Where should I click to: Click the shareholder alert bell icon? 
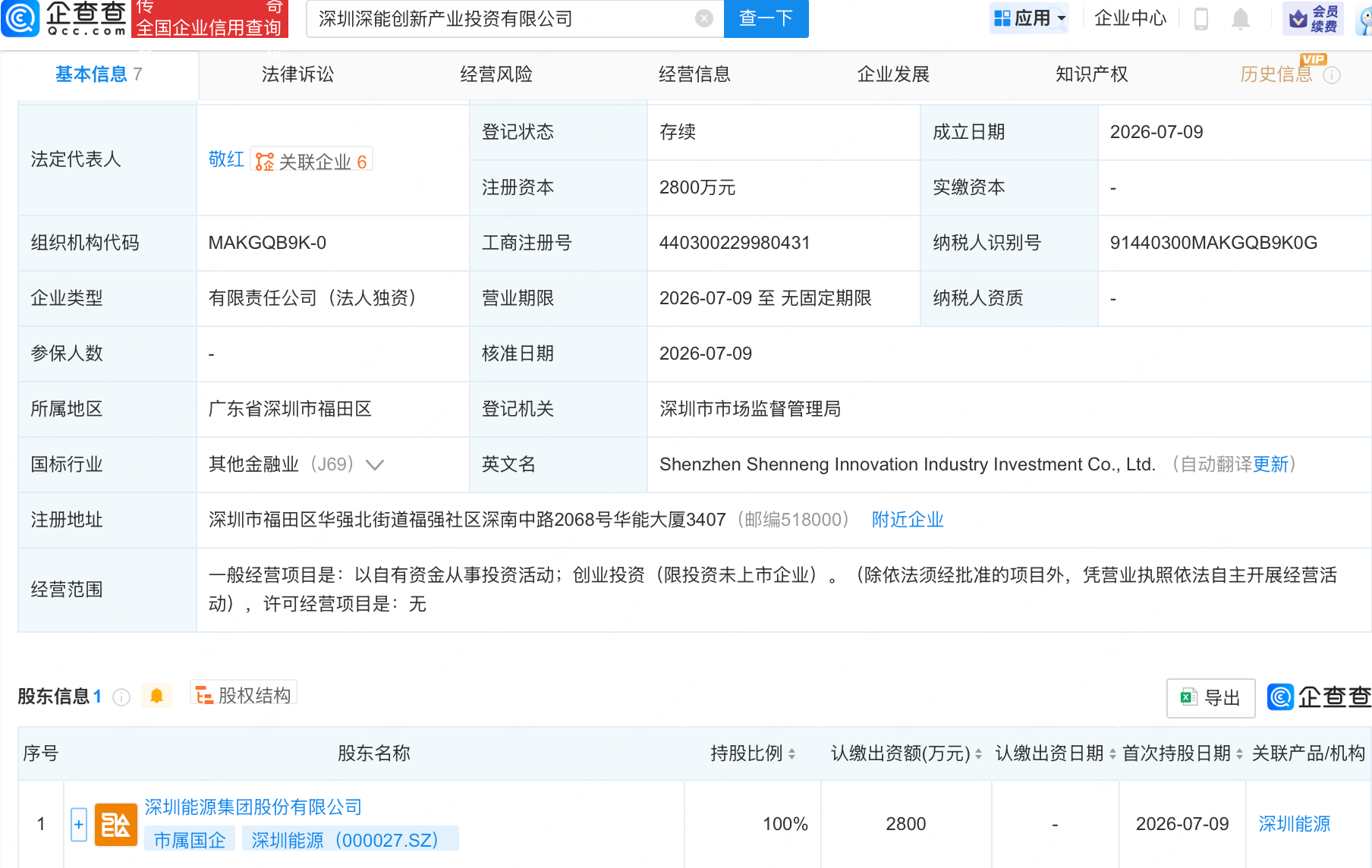(156, 696)
